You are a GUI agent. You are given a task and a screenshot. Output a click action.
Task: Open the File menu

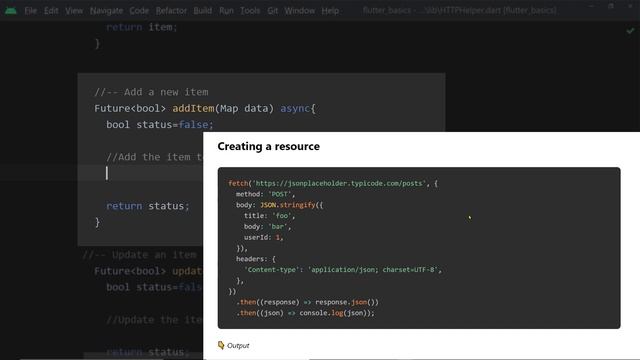[31, 11]
